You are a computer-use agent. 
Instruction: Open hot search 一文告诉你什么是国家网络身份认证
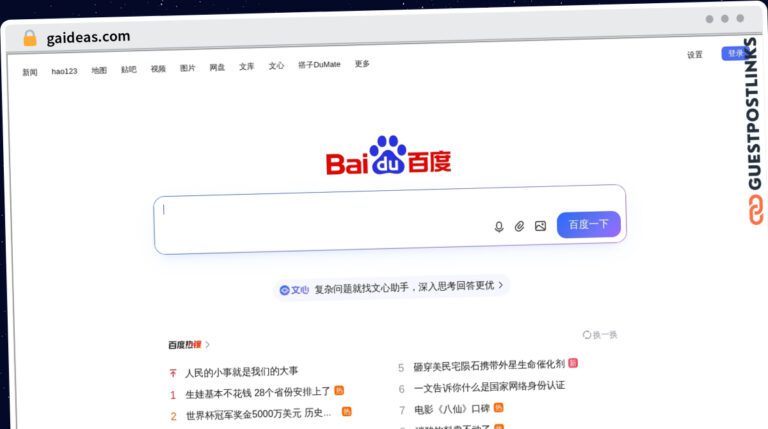pyautogui.click(x=489, y=387)
